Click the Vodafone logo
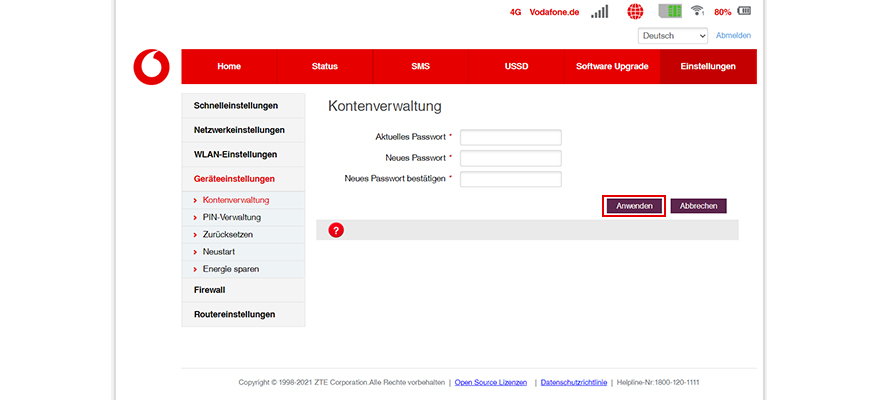The image size is (879, 400). point(152,66)
